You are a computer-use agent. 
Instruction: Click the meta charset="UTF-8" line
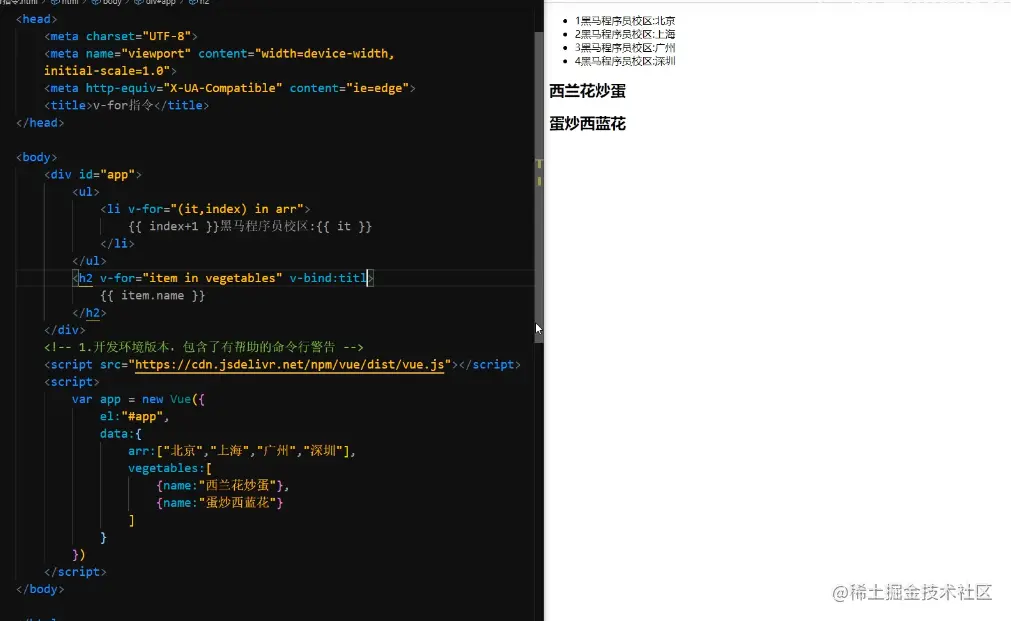click(121, 36)
